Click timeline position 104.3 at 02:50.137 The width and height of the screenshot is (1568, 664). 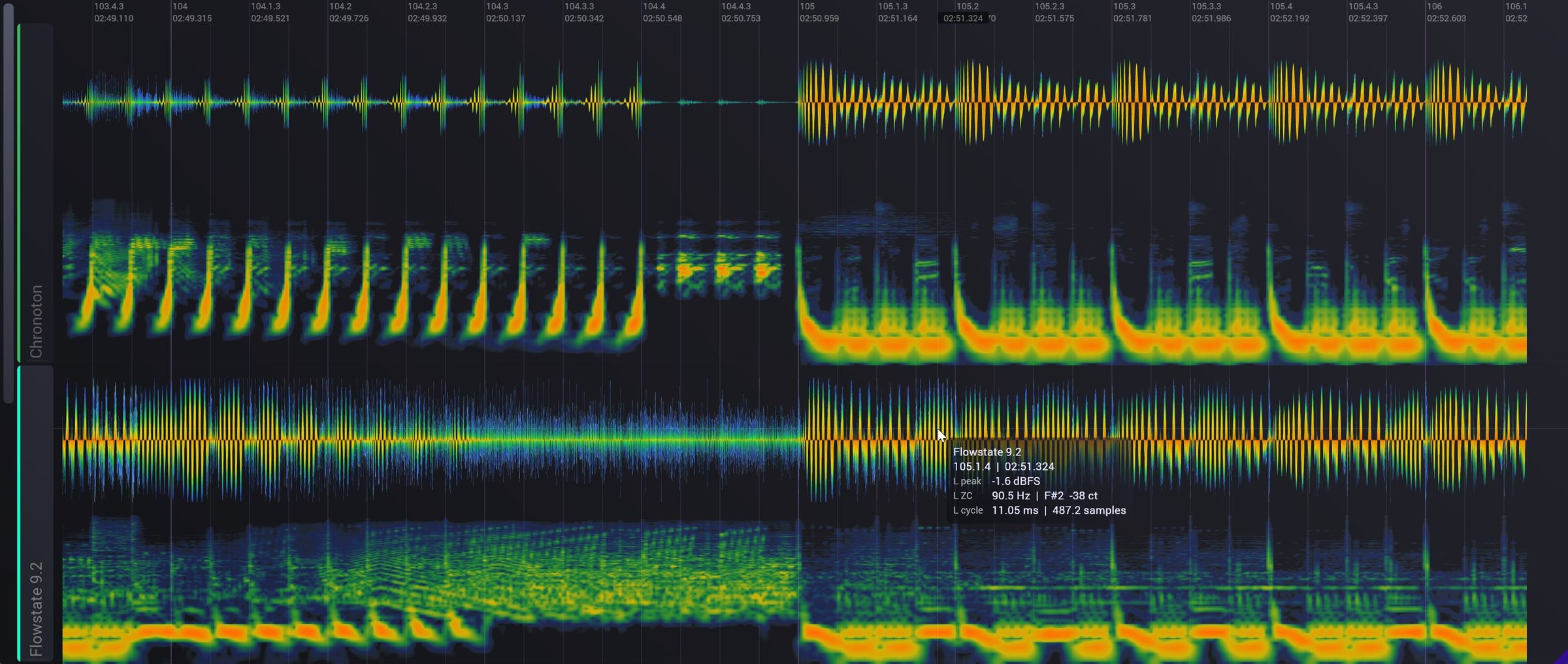click(x=505, y=12)
